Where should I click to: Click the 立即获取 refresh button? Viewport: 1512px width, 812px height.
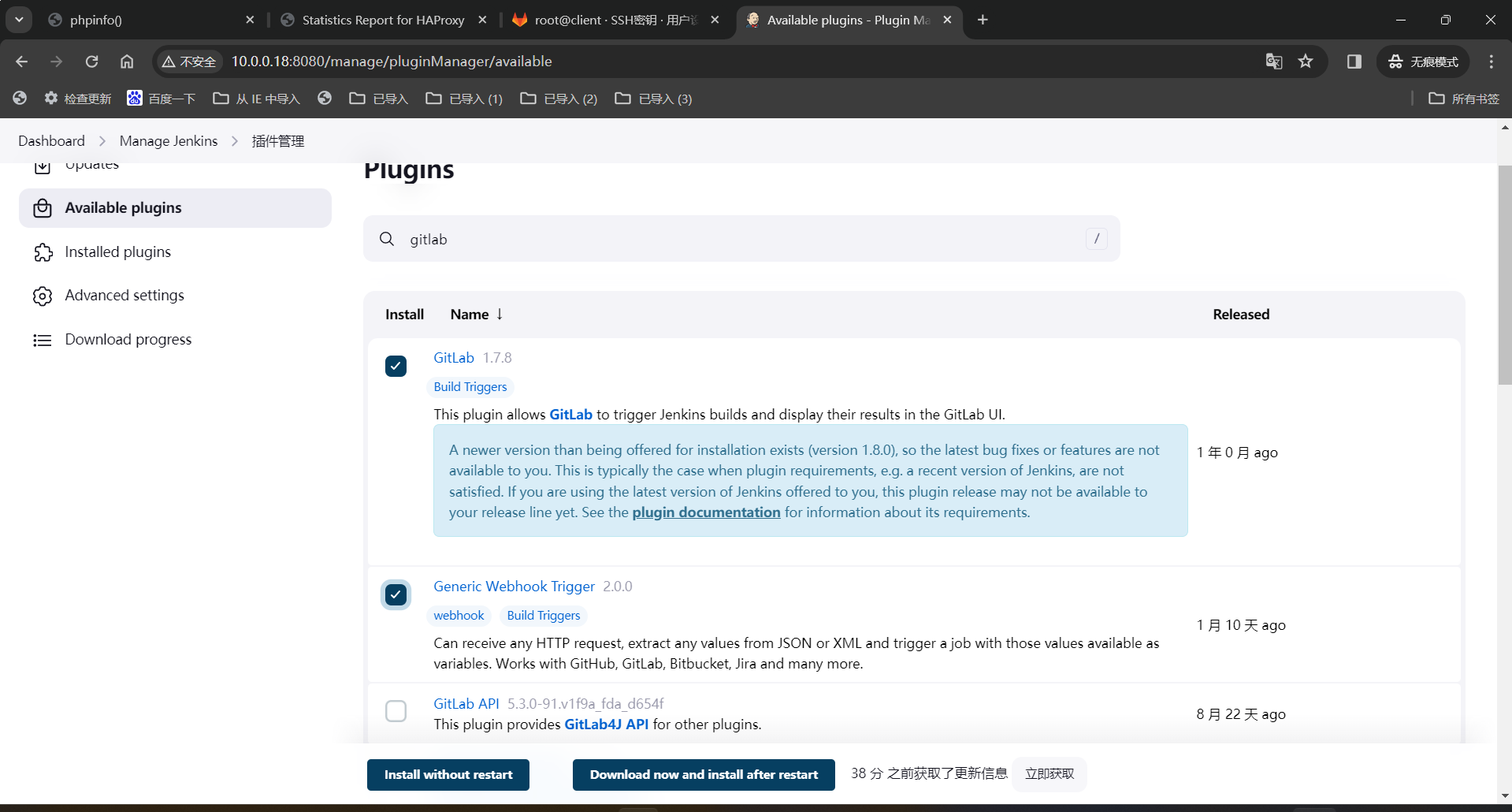click(1049, 774)
